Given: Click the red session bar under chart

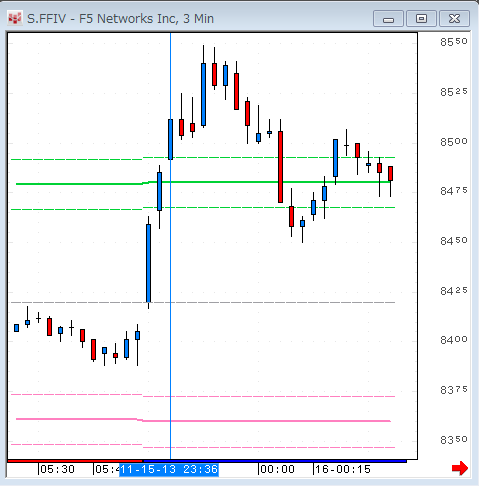Looking at the screenshot, I should (x=75, y=461).
